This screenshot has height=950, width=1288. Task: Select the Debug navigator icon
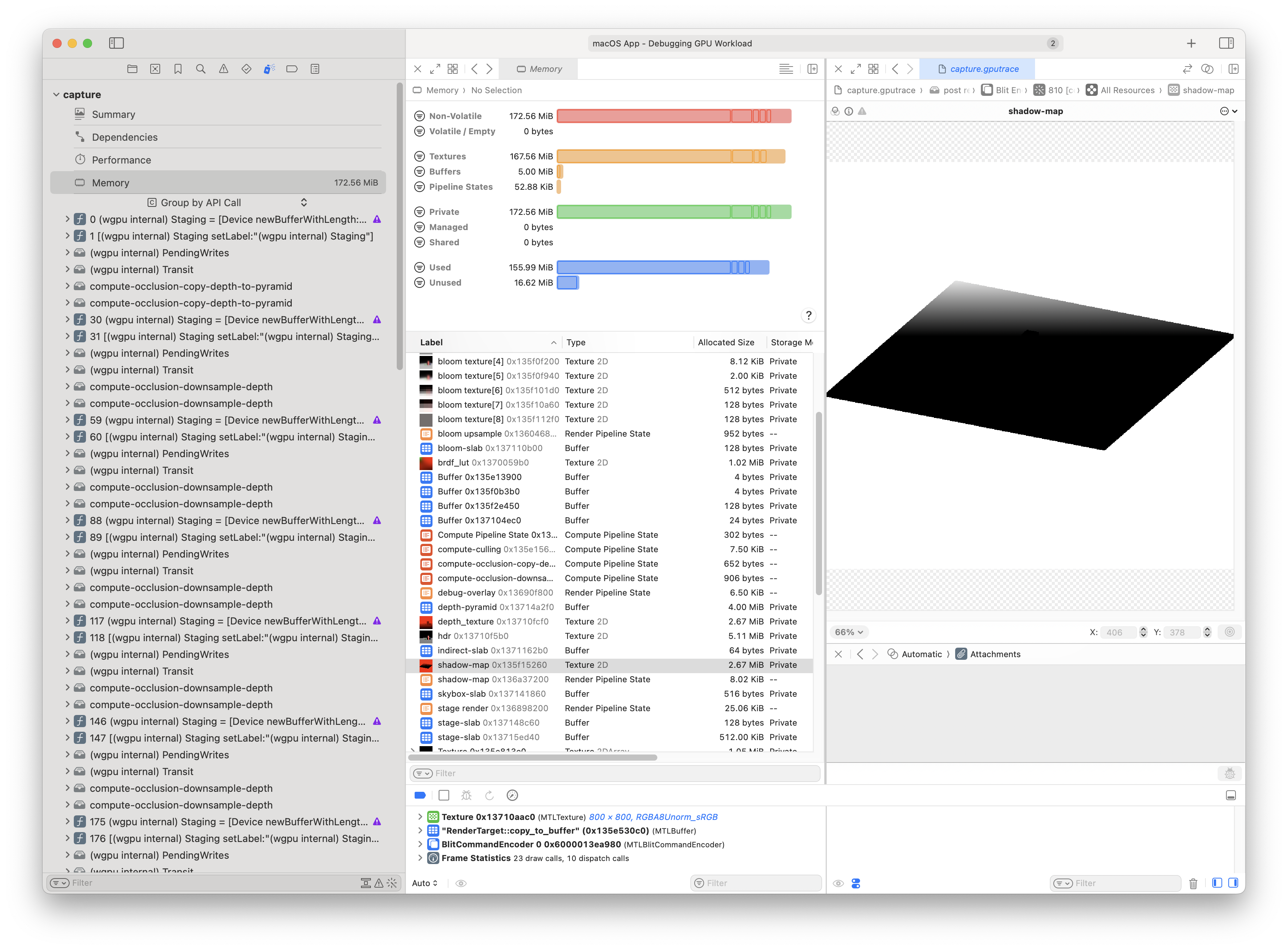[x=269, y=69]
